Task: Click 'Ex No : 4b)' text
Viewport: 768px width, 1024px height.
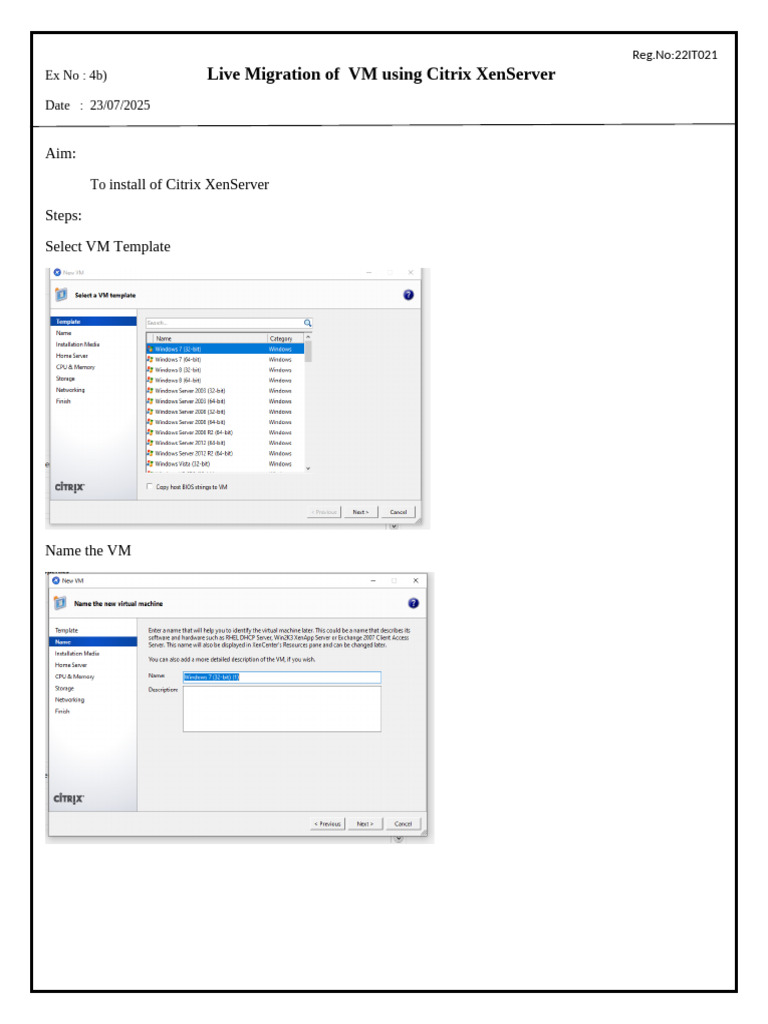Action: [x=76, y=76]
